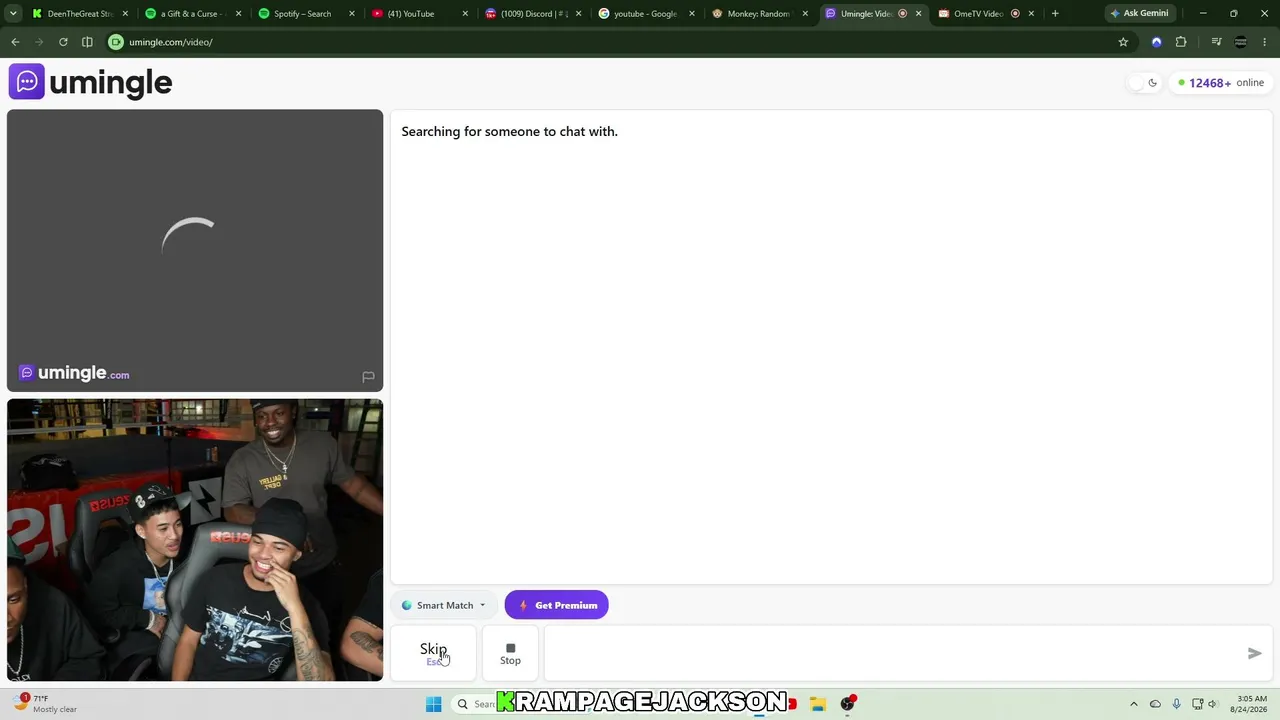This screenshot has width=1280, height=720.
Task: Open a new browser tab
Action: point(1055,14)
